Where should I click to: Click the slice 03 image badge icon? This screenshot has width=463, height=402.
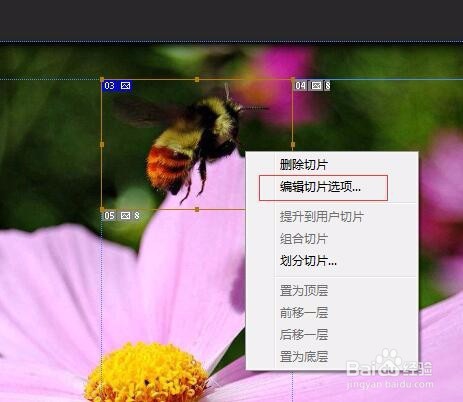click(x=125, y=86)
